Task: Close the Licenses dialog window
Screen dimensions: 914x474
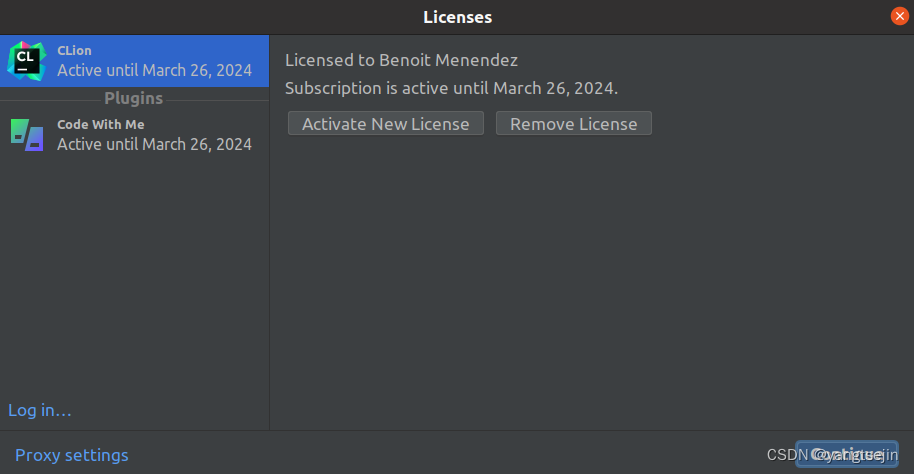Action: point(899,16)
